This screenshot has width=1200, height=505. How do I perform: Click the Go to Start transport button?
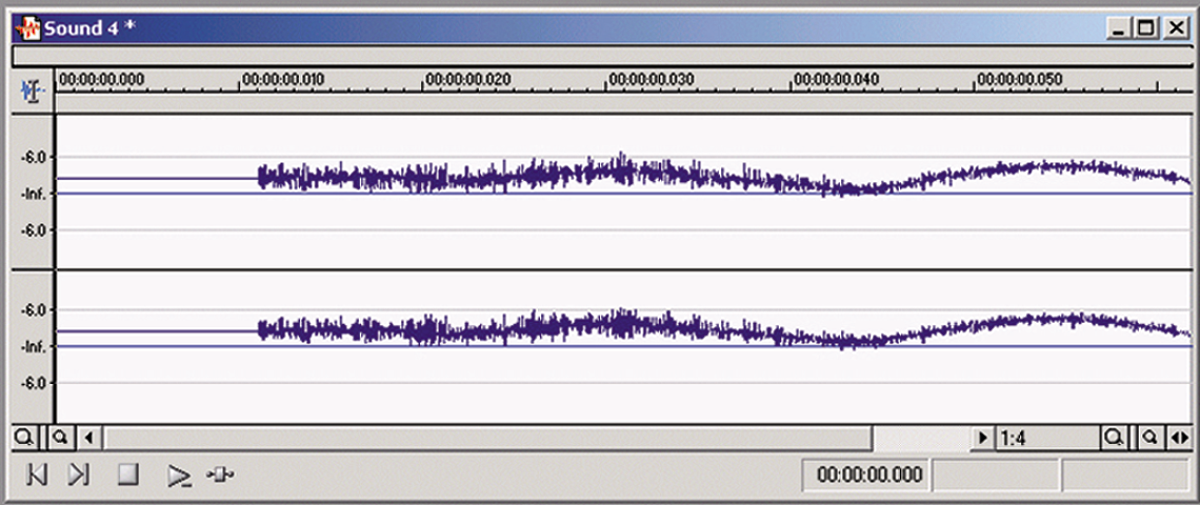pos(35,475)
